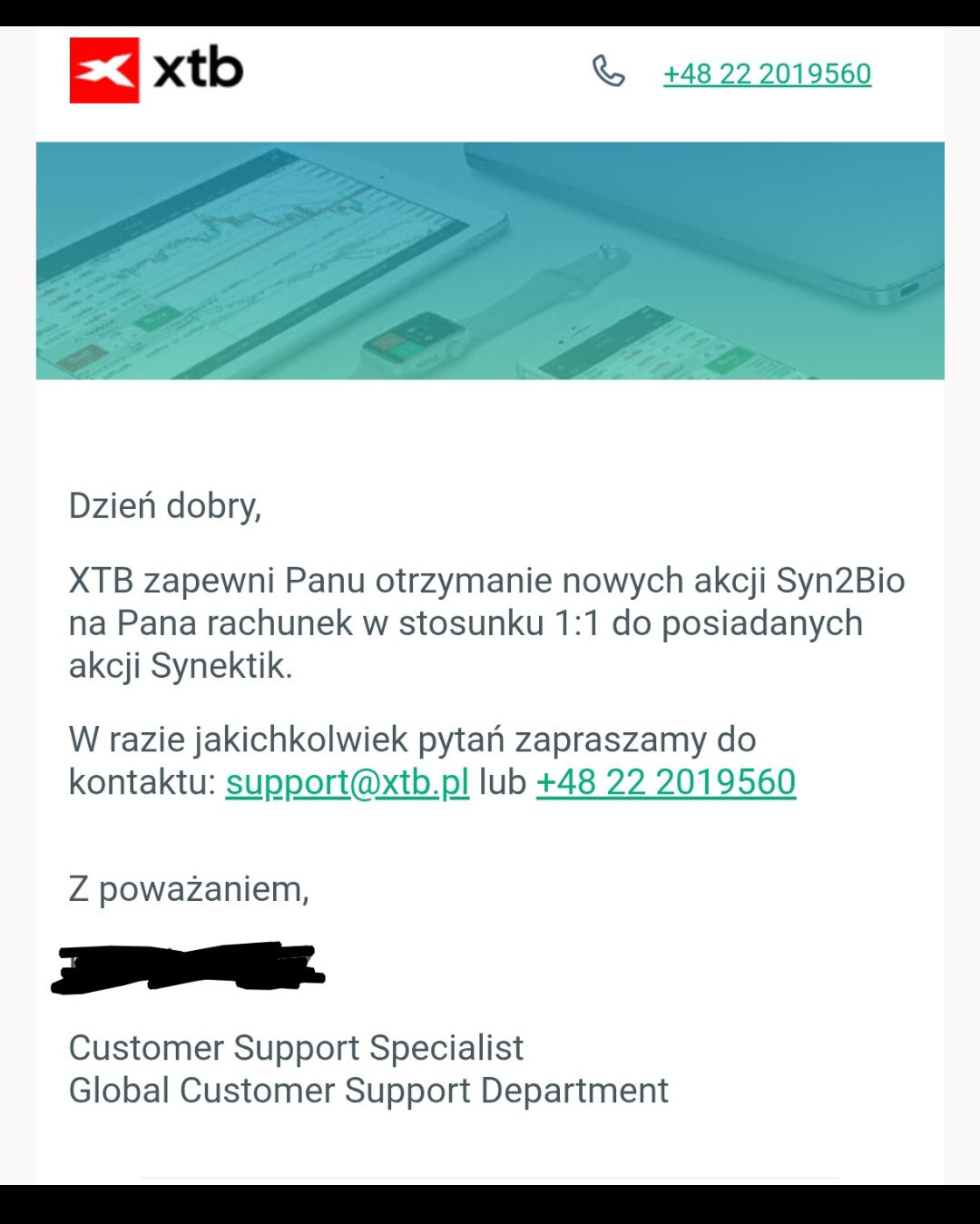Click the word "Syn2Bio" in the message
The width and height of the screenshot is (980, 1224).
(840, 581)
